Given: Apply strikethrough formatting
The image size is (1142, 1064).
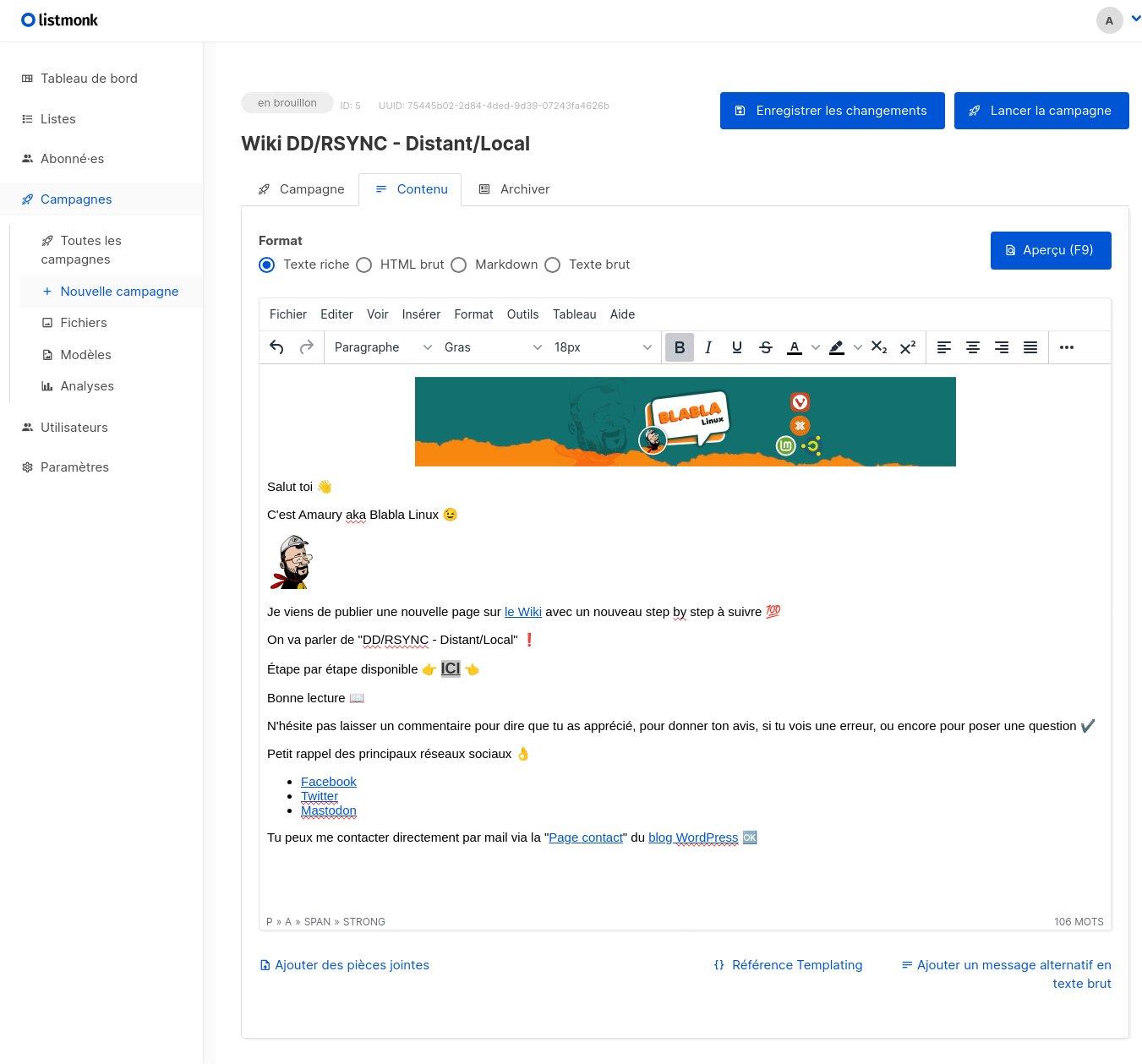Looking at the screenshot, I should click(x=766, y=347).
